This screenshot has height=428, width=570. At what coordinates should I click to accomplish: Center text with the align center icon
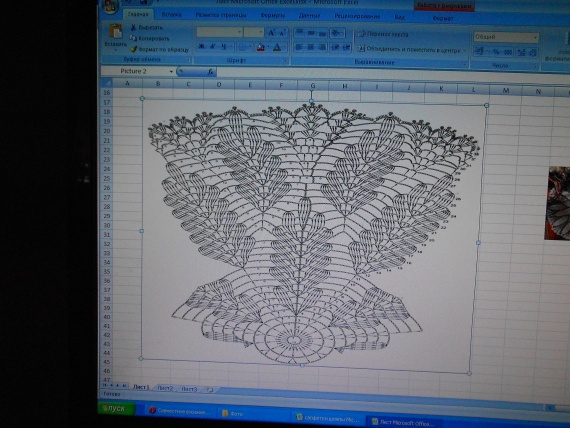(311, 47)
